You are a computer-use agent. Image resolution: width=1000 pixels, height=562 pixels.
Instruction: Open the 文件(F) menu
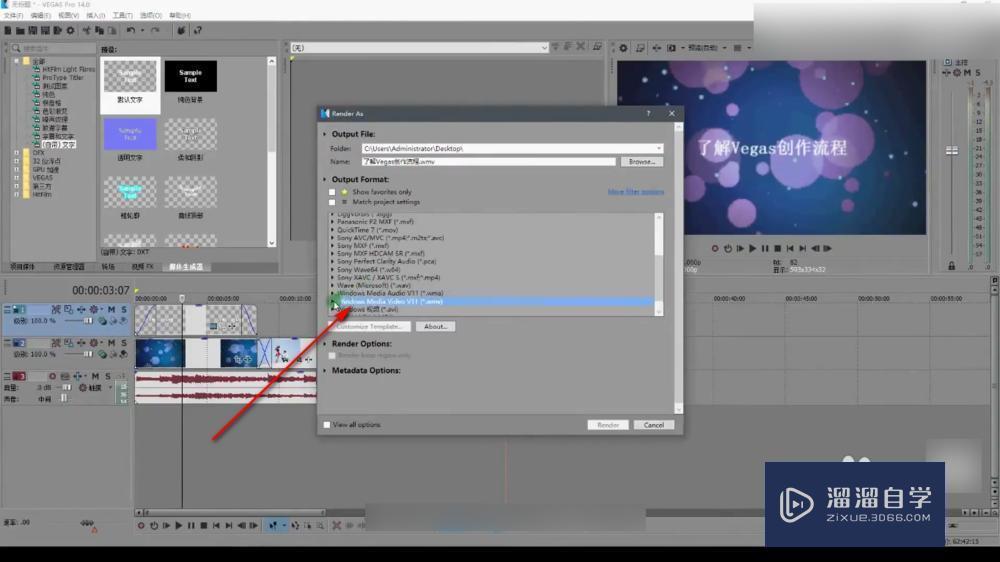coord(13,15)
